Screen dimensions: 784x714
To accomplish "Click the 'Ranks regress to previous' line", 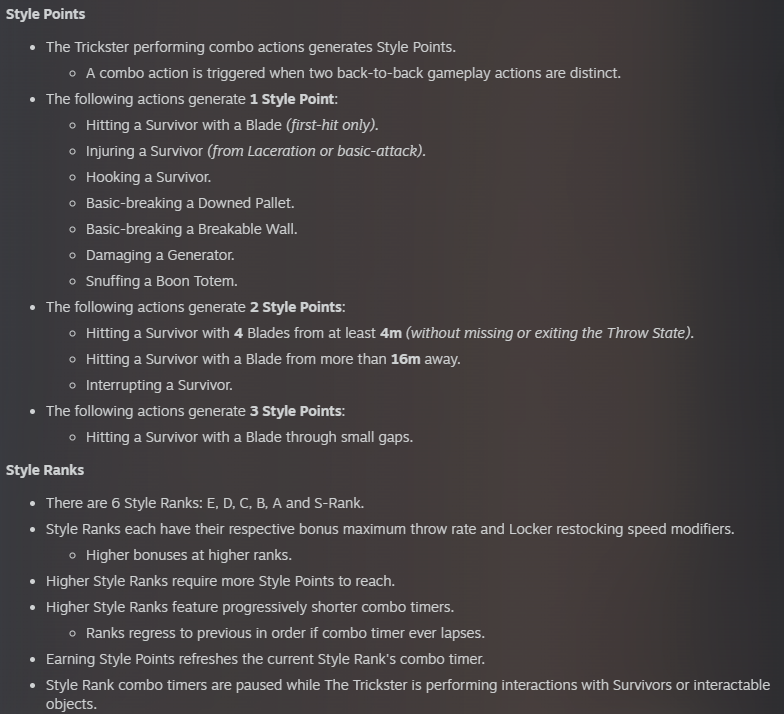I will pos(286,633).
